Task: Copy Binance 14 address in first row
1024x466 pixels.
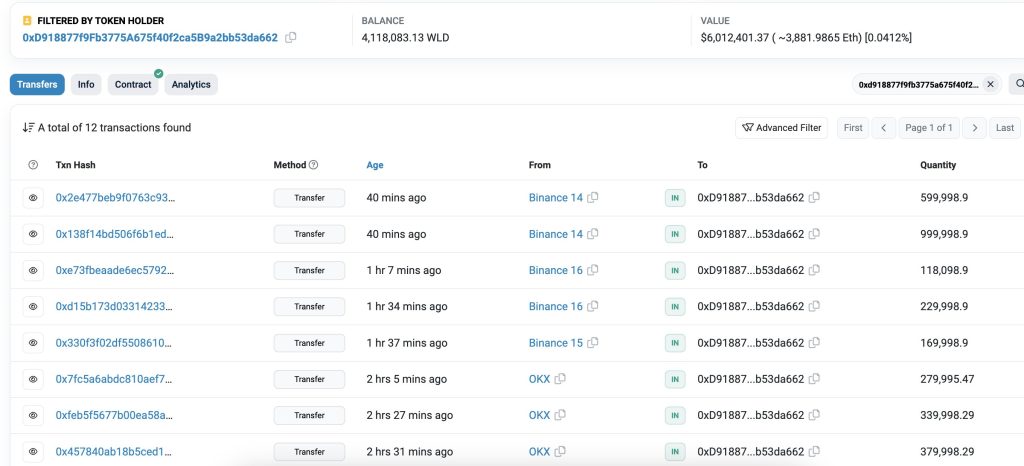Action: pos(592,198)
